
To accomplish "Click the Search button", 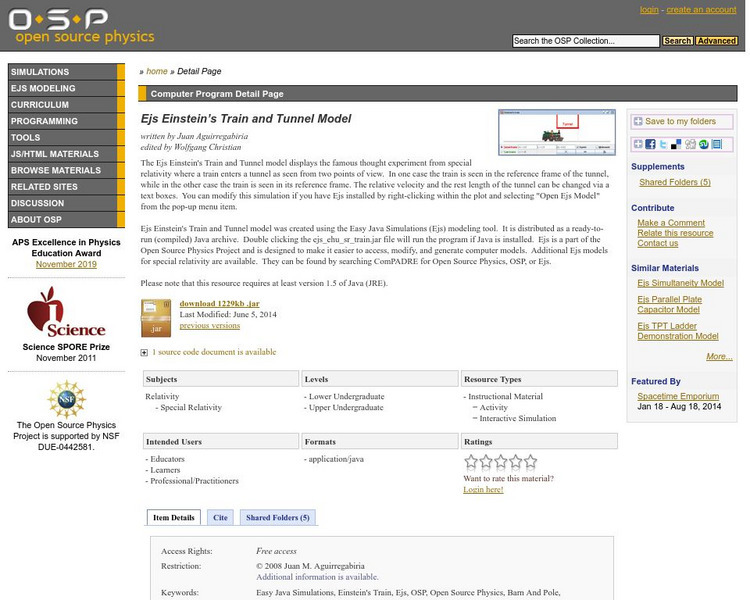I will pyautogui.click(x=677, y=41).
